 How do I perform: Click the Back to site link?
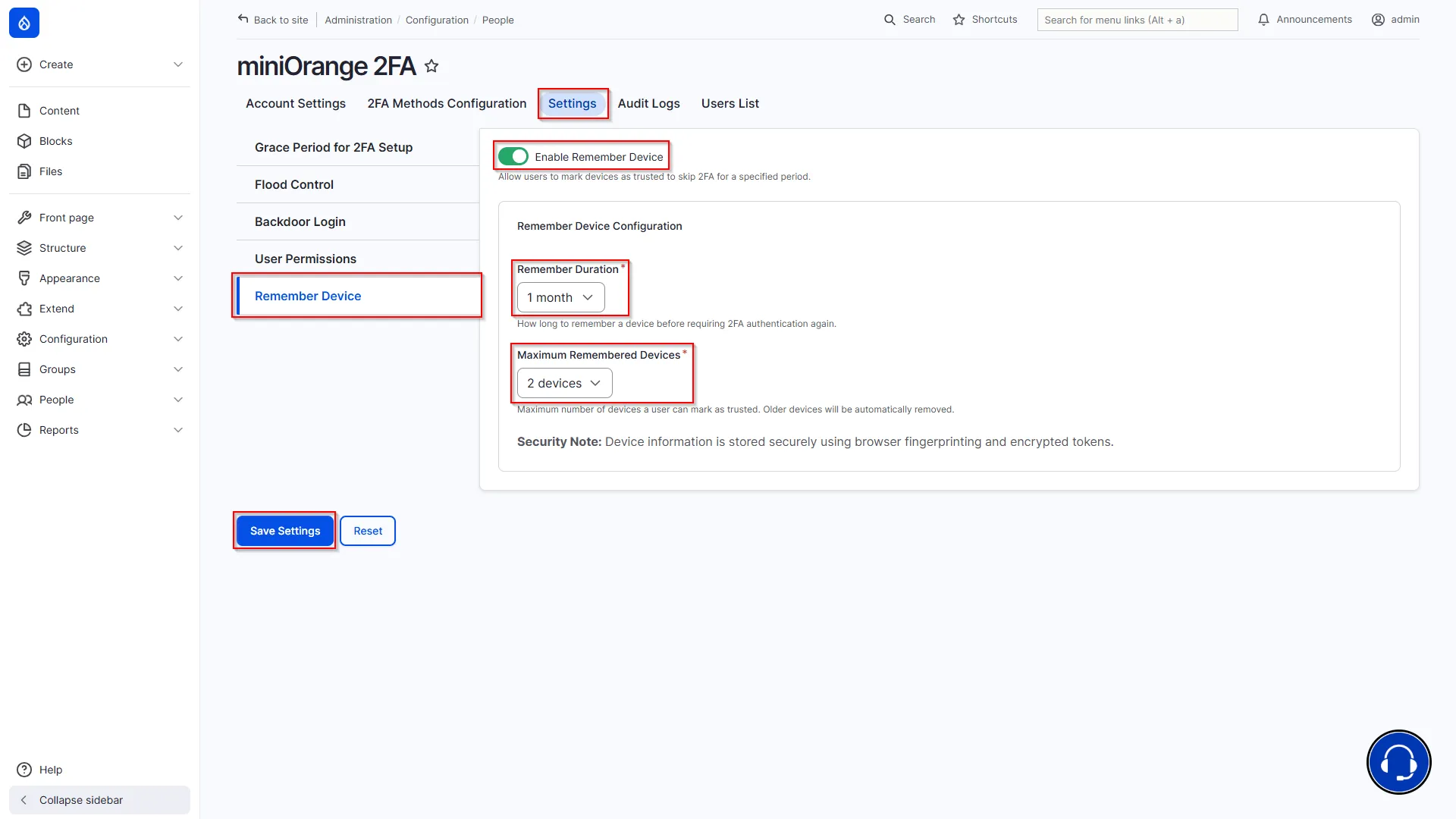pyautogui.click(x=273, y=20)
